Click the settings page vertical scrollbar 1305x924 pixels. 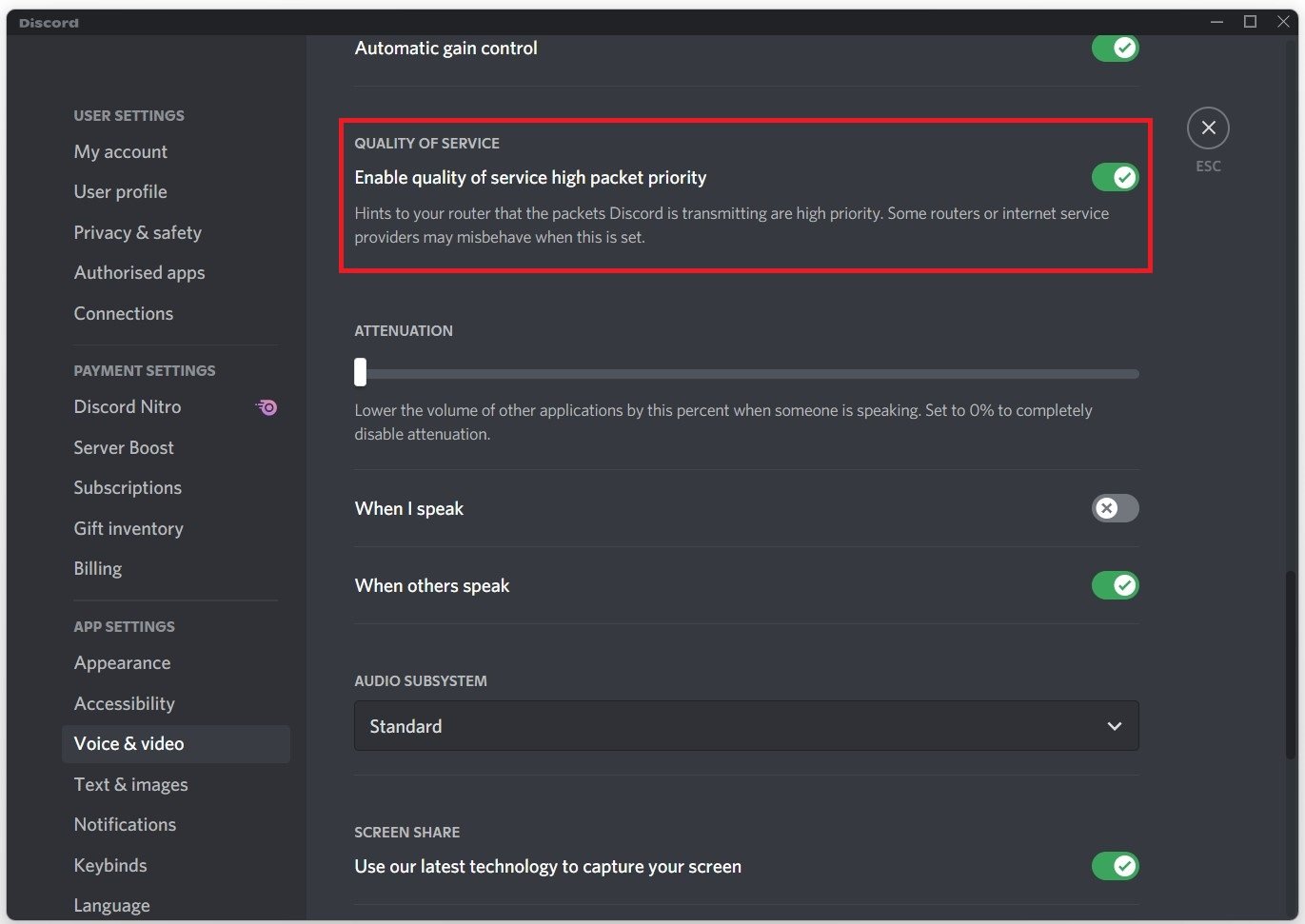1290,666
